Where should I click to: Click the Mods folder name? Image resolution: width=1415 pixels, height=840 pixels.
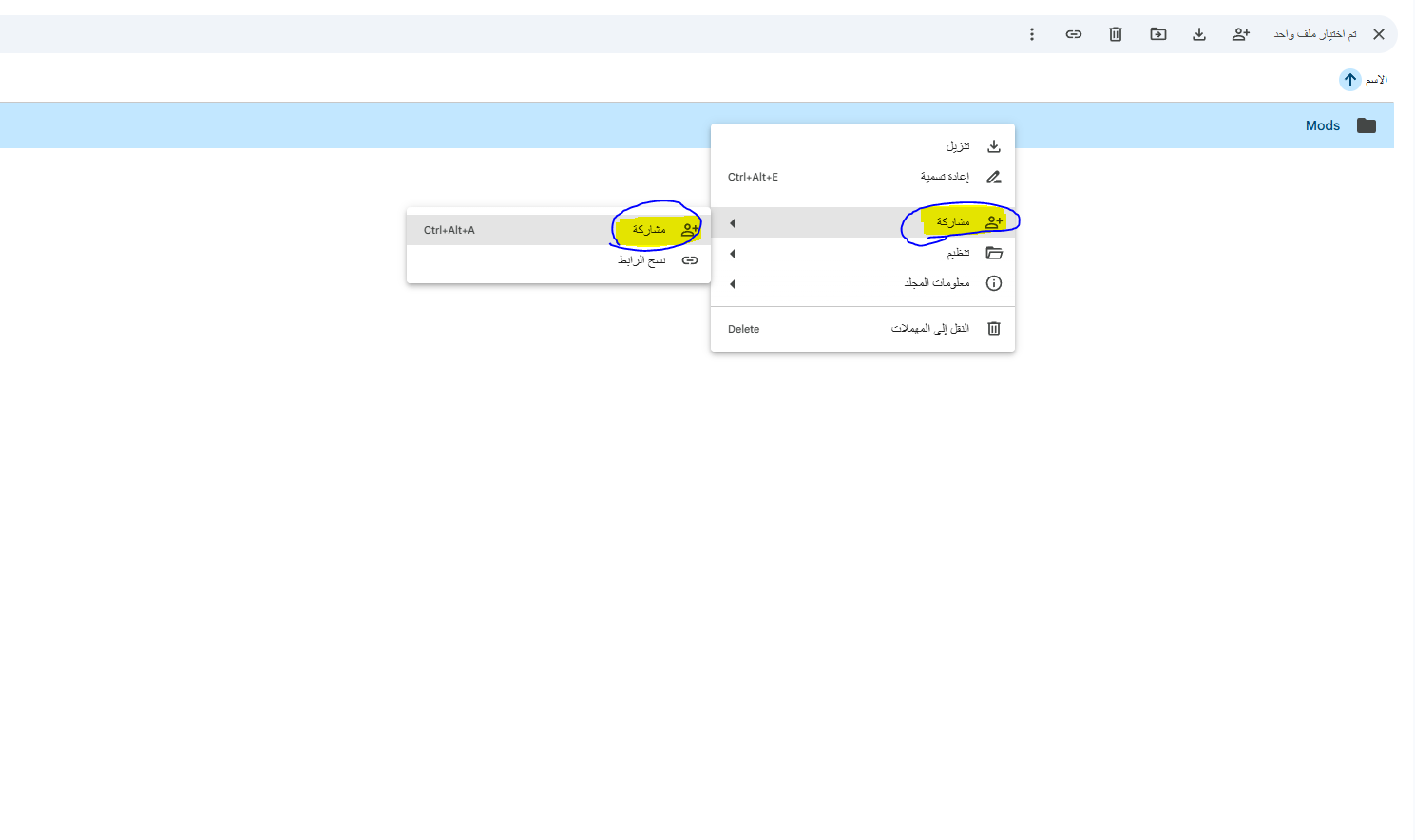tap(1322, 125)
